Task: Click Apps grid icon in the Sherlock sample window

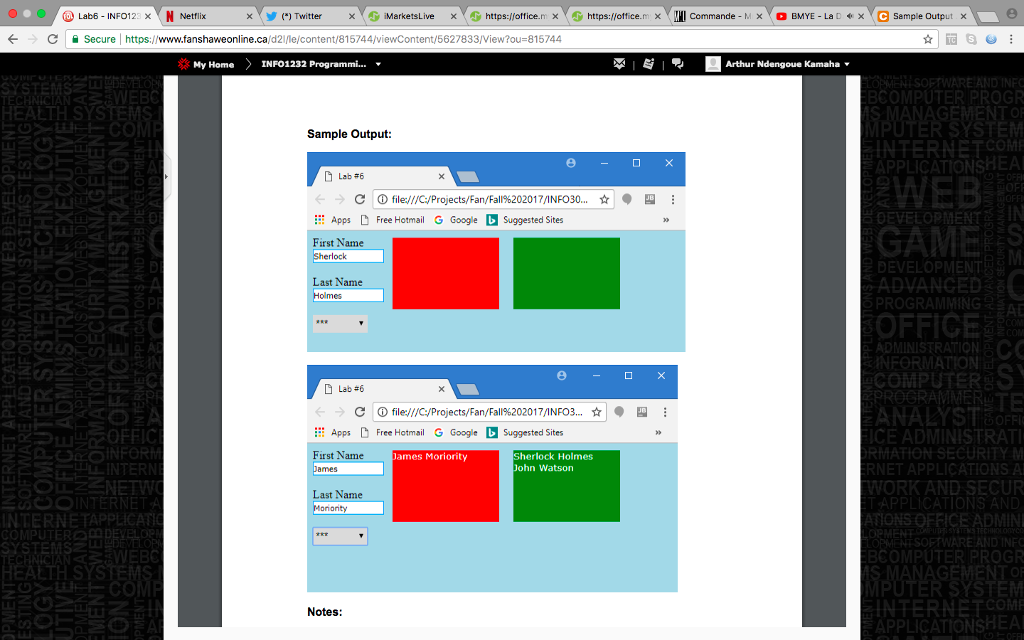Action: (x=319, y=220)
